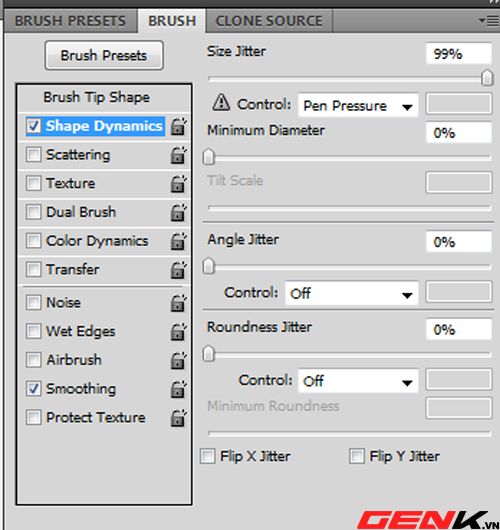The height and width of the screenshot is (530, 500).
Task: Open the brush panel flyout menu icon
Action: pos(489,21)
